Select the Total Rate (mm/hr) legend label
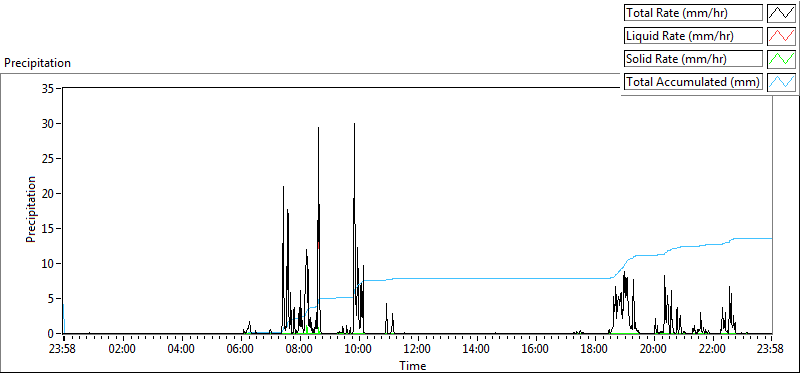This screenshot has width=800, height=373. pyautogui.click(x=693, y=13)
